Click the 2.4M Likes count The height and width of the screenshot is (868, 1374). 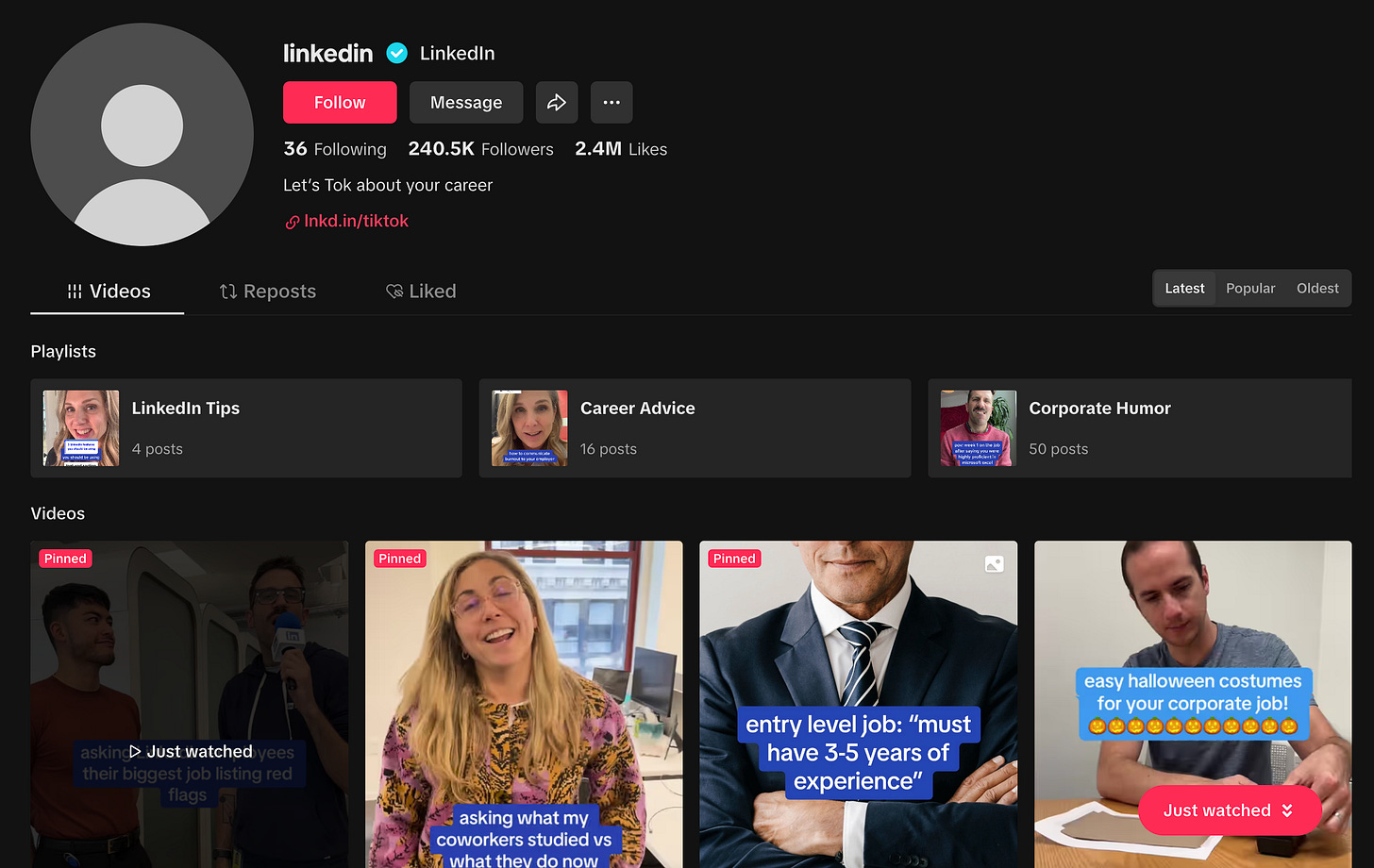point(621,149)
